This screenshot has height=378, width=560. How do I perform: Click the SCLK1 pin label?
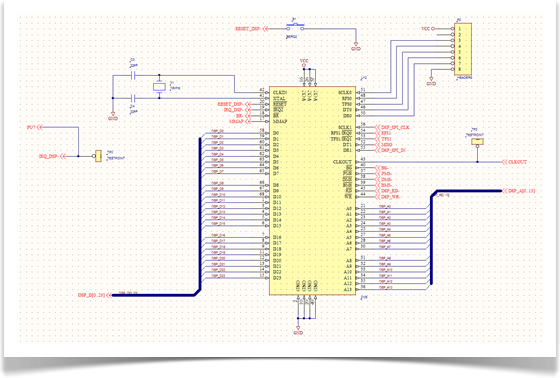pyautogui.click(x=345, y=127)
